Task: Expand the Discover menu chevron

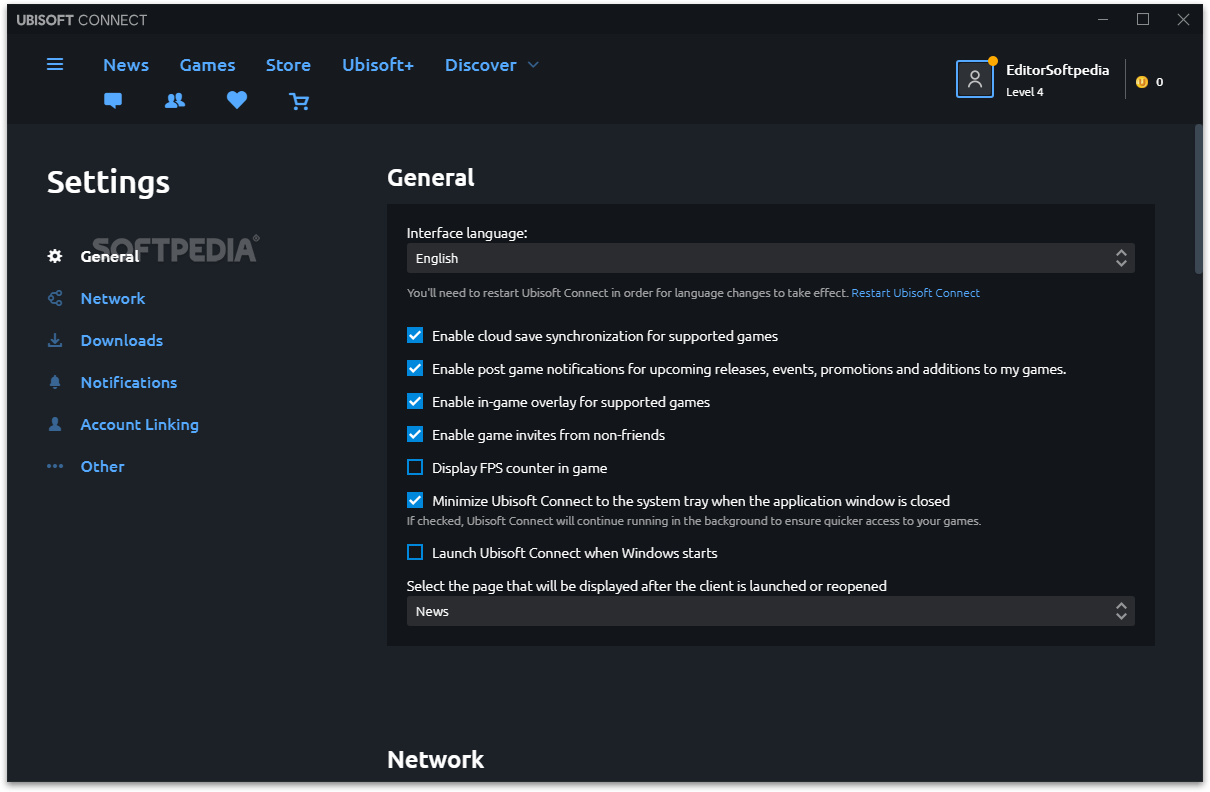Action: click(533, 65)
